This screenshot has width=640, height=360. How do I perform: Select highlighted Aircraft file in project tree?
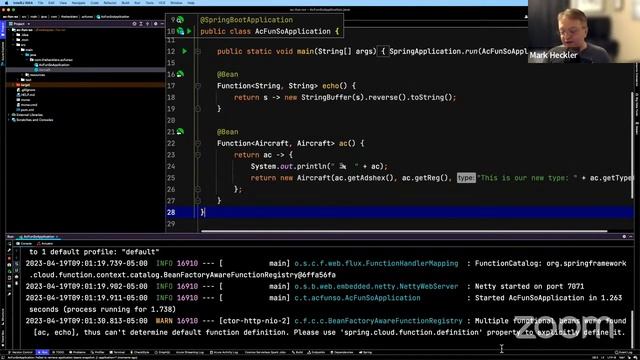coord(42,70)
